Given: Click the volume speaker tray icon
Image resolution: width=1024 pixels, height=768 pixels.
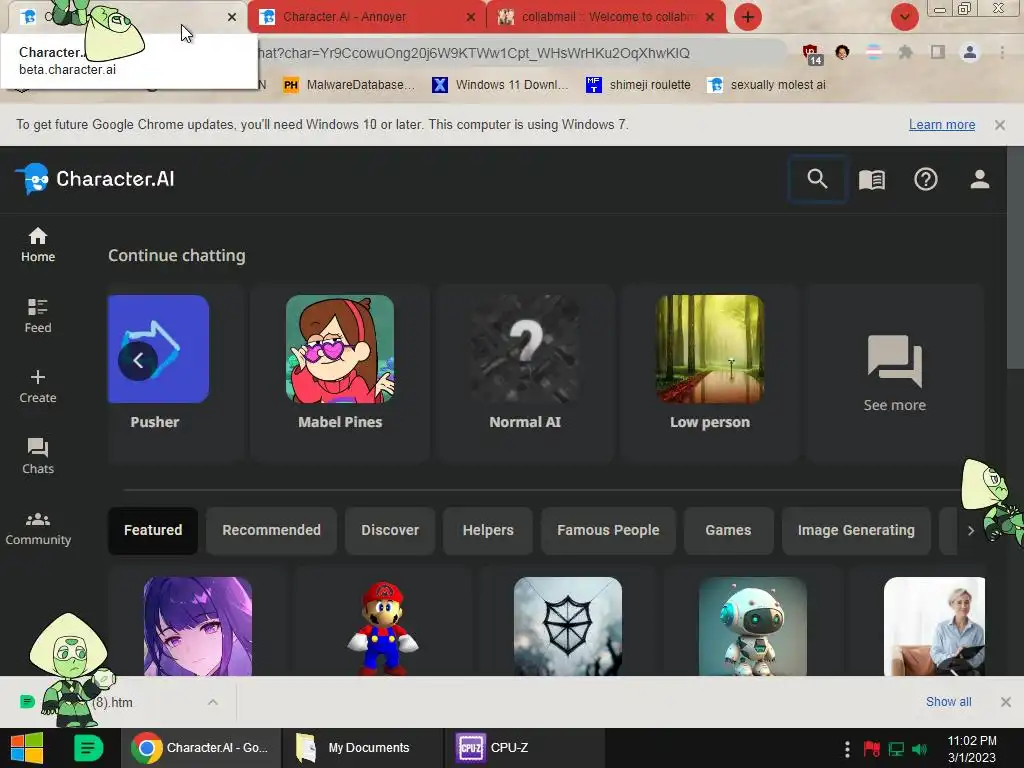Looking at the screenshot, I should coord(920,748).
